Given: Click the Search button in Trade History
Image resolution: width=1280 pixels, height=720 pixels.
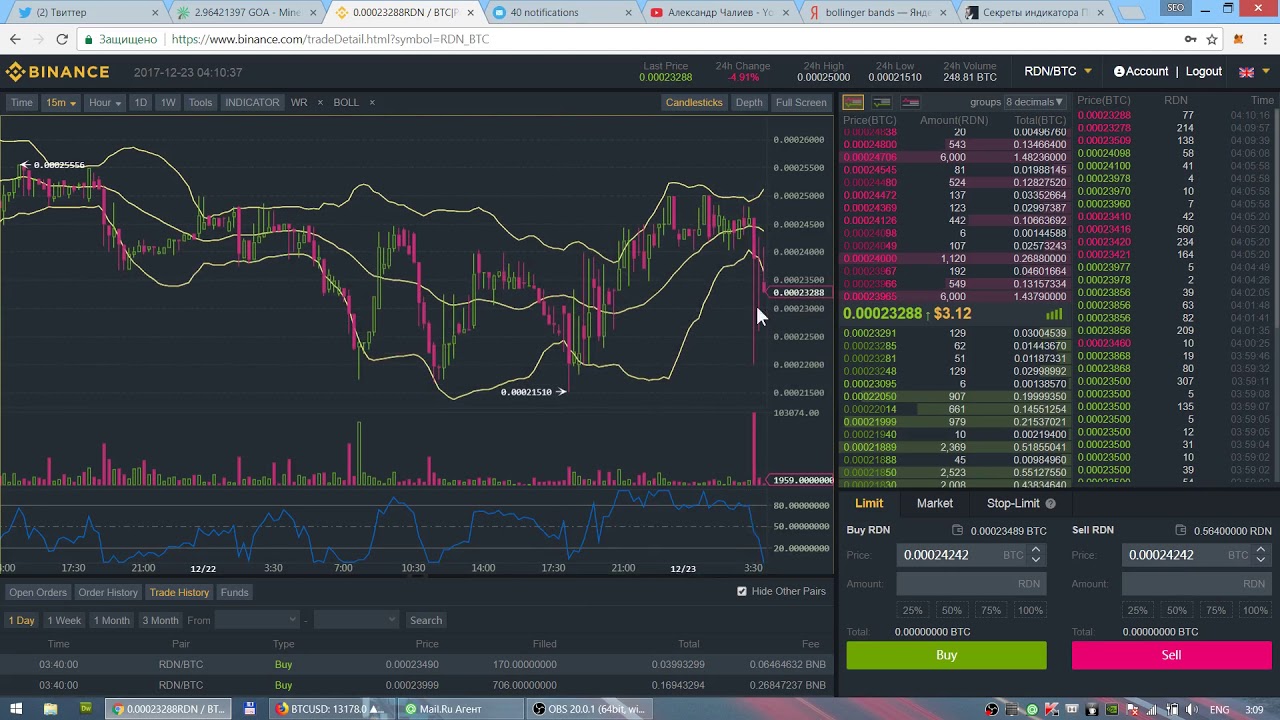Looking at the screenshot, I should (426, 620).
